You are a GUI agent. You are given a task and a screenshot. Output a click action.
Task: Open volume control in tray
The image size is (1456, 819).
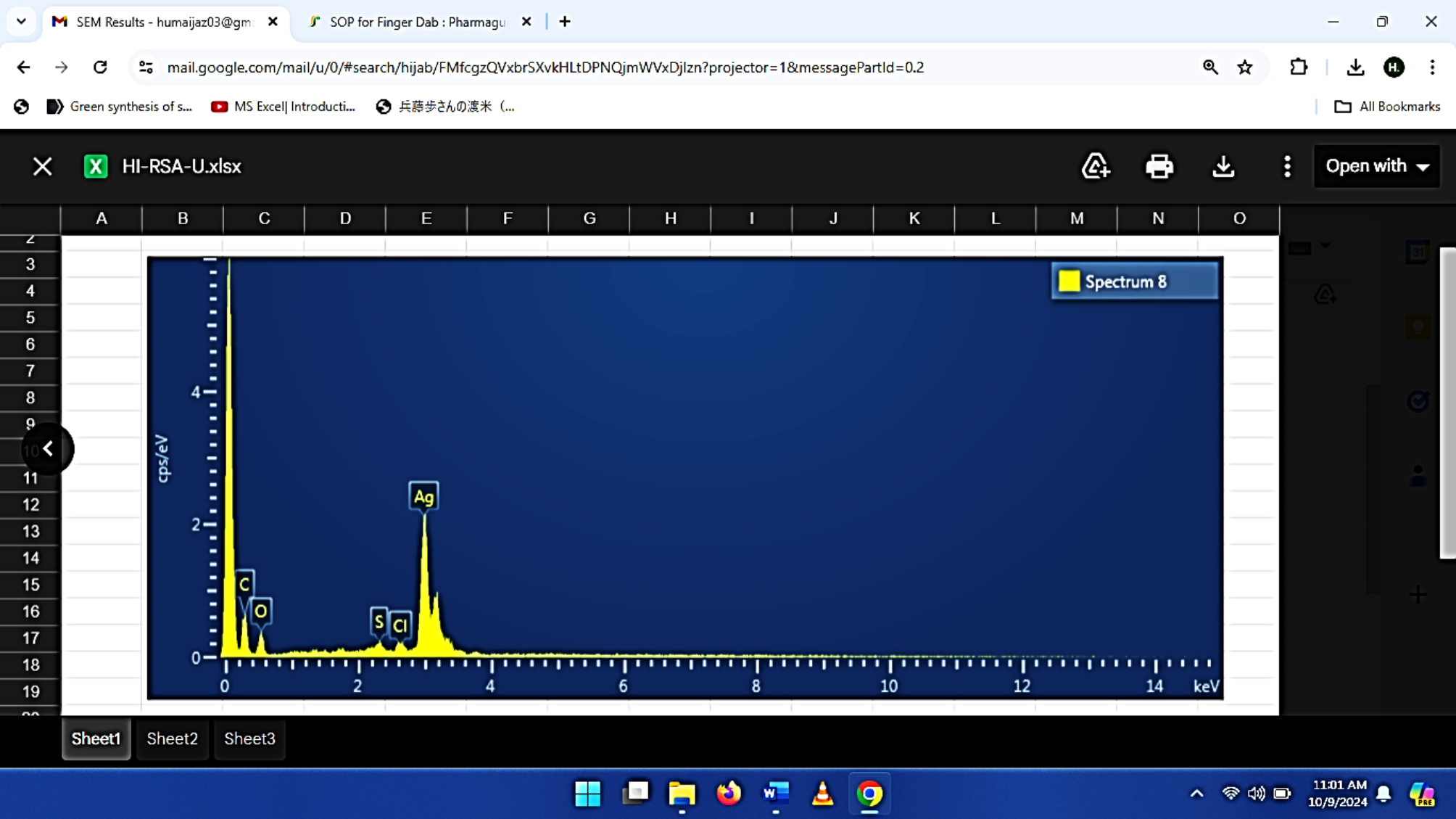(x=1257, y=794)
